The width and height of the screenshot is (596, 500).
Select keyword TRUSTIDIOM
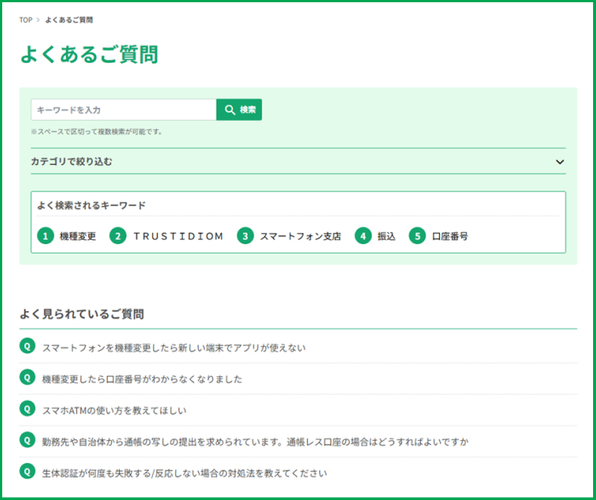pyautogui.click(x=178, y=236)
